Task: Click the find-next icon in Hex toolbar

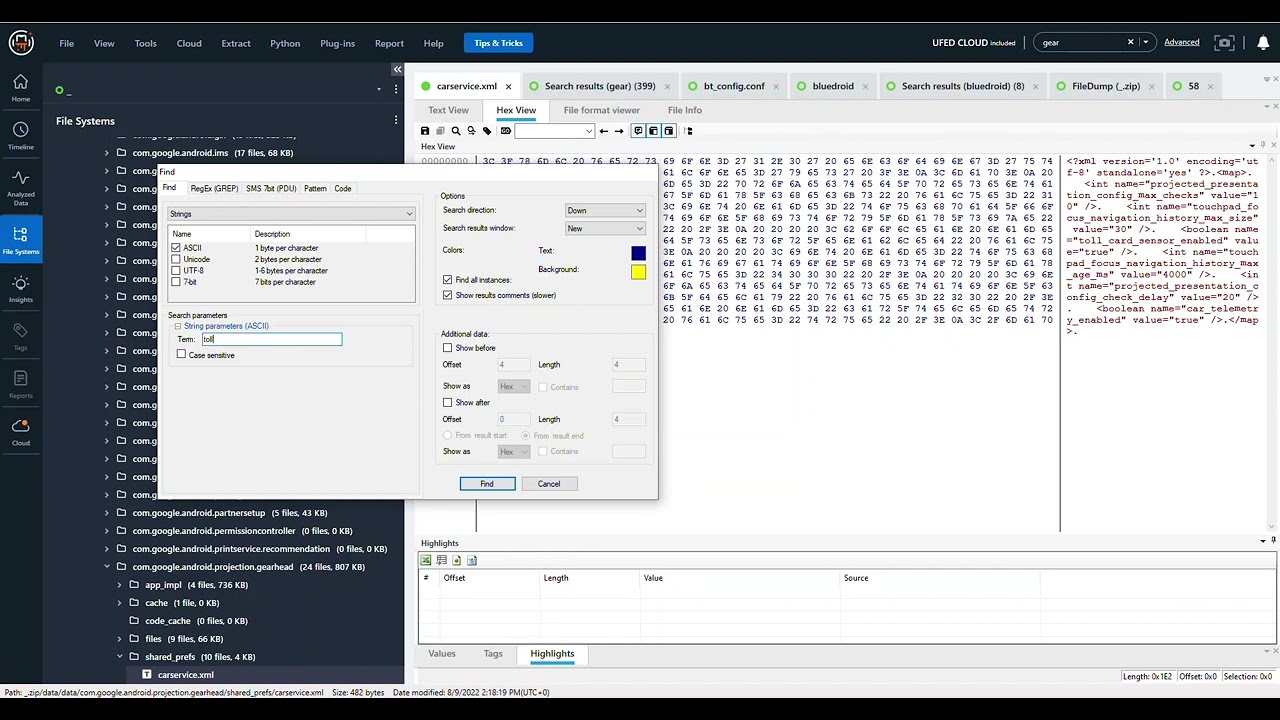Action: pos(471,131)
